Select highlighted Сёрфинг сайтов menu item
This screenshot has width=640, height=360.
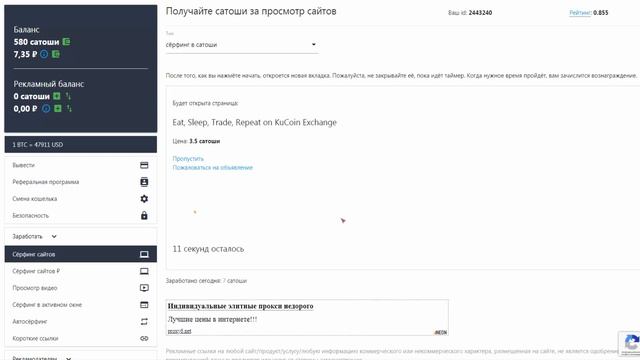(x=80, y=254)
